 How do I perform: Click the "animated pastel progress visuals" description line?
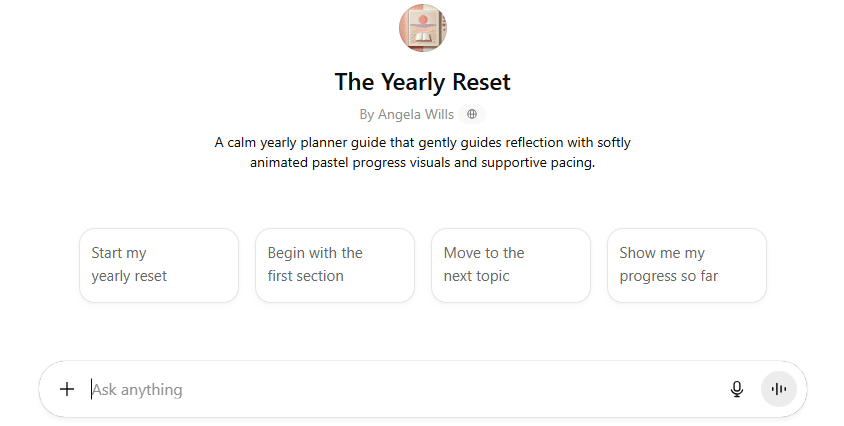[x=422, y=162]
